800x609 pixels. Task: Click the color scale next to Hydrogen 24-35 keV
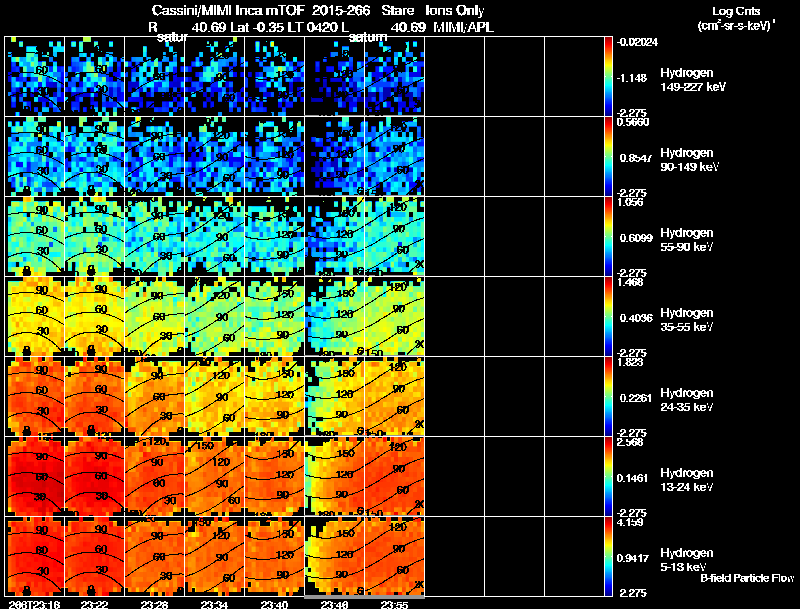608,396
